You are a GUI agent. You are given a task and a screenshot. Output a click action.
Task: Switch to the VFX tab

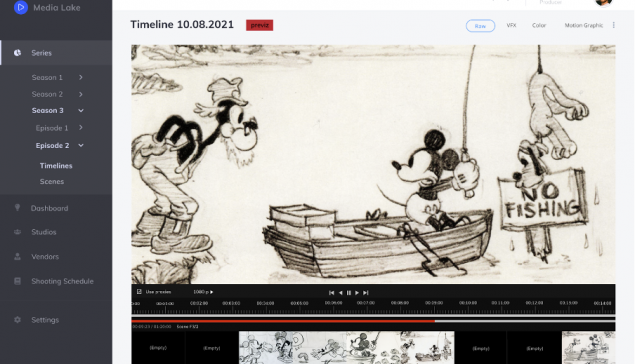511,25
